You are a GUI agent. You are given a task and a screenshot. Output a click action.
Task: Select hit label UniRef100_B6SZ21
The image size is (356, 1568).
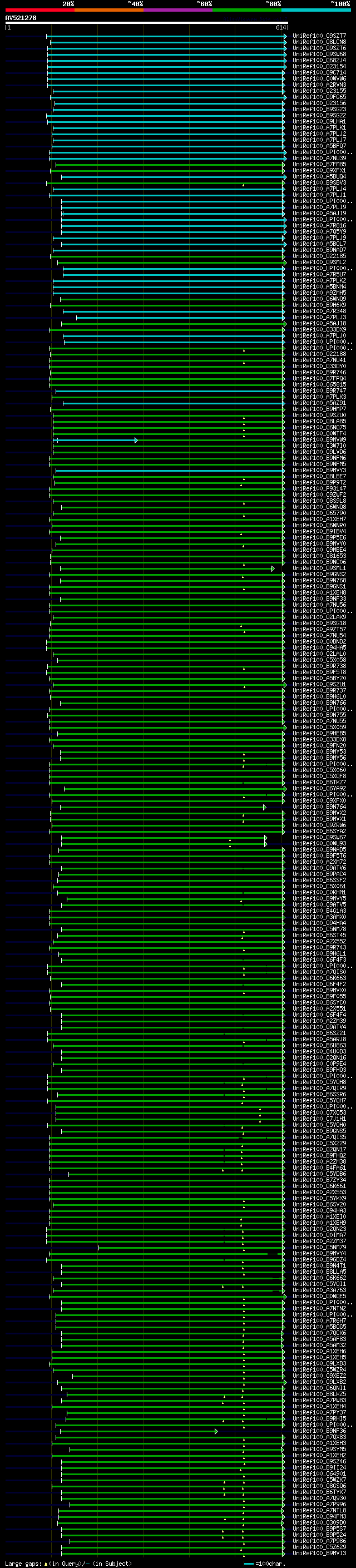click(x=319, y=1033)
